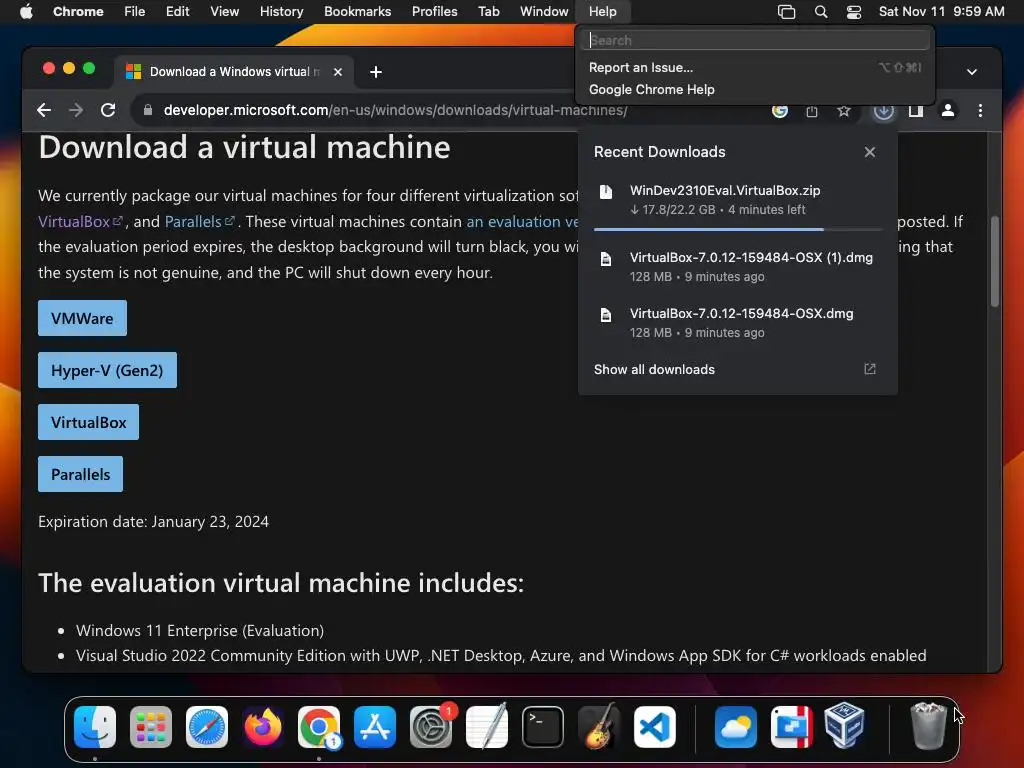The image size is (1024, 768).
Task: Click the Show all downloads external icon
Action: click(x=869, y=369)
